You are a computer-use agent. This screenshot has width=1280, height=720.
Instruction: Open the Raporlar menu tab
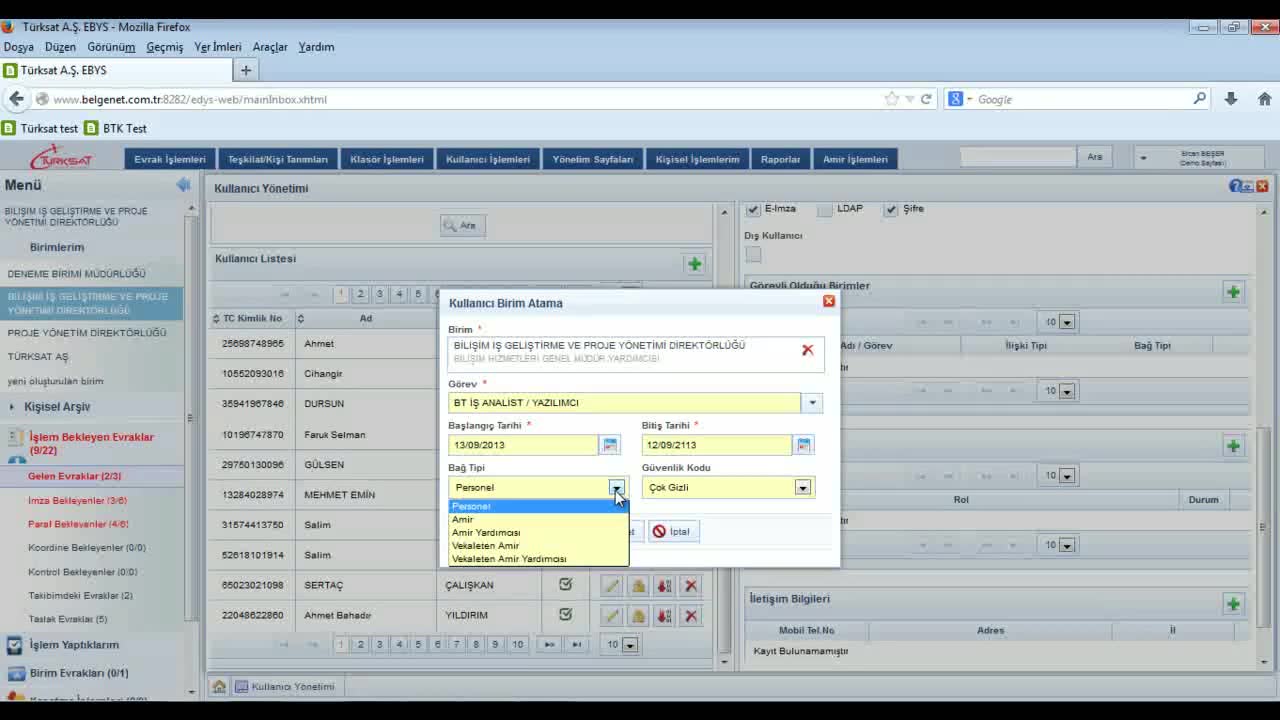pyautogui.click(x=780, y=159)
